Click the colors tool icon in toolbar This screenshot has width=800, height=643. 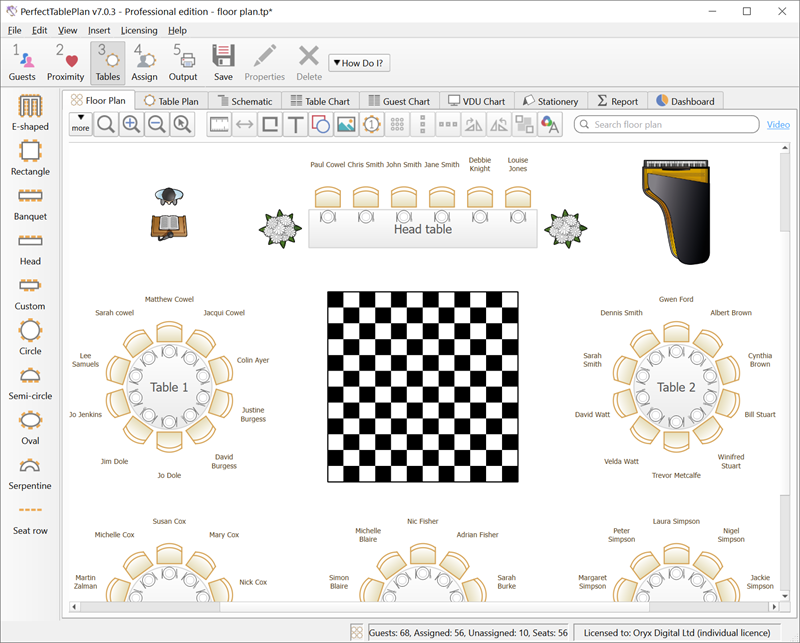point(549,125)
